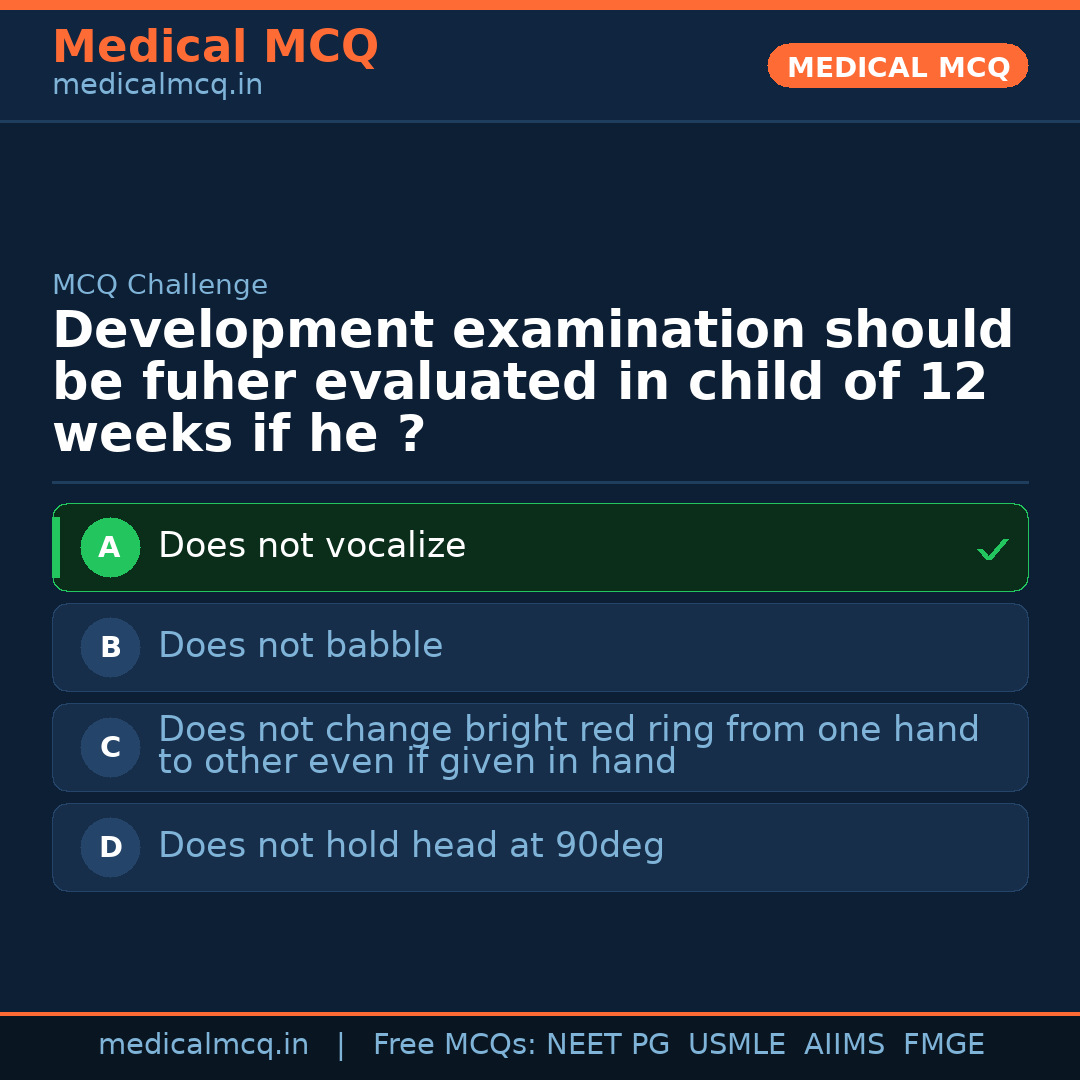The height and width of the screenshot is (1080, 1080).
Task: Open the Medical MCQ header title
Action: 215,47
